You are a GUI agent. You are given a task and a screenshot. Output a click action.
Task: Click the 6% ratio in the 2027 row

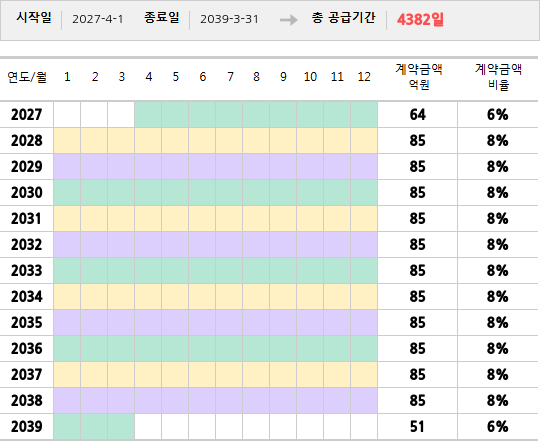[497, 115]
